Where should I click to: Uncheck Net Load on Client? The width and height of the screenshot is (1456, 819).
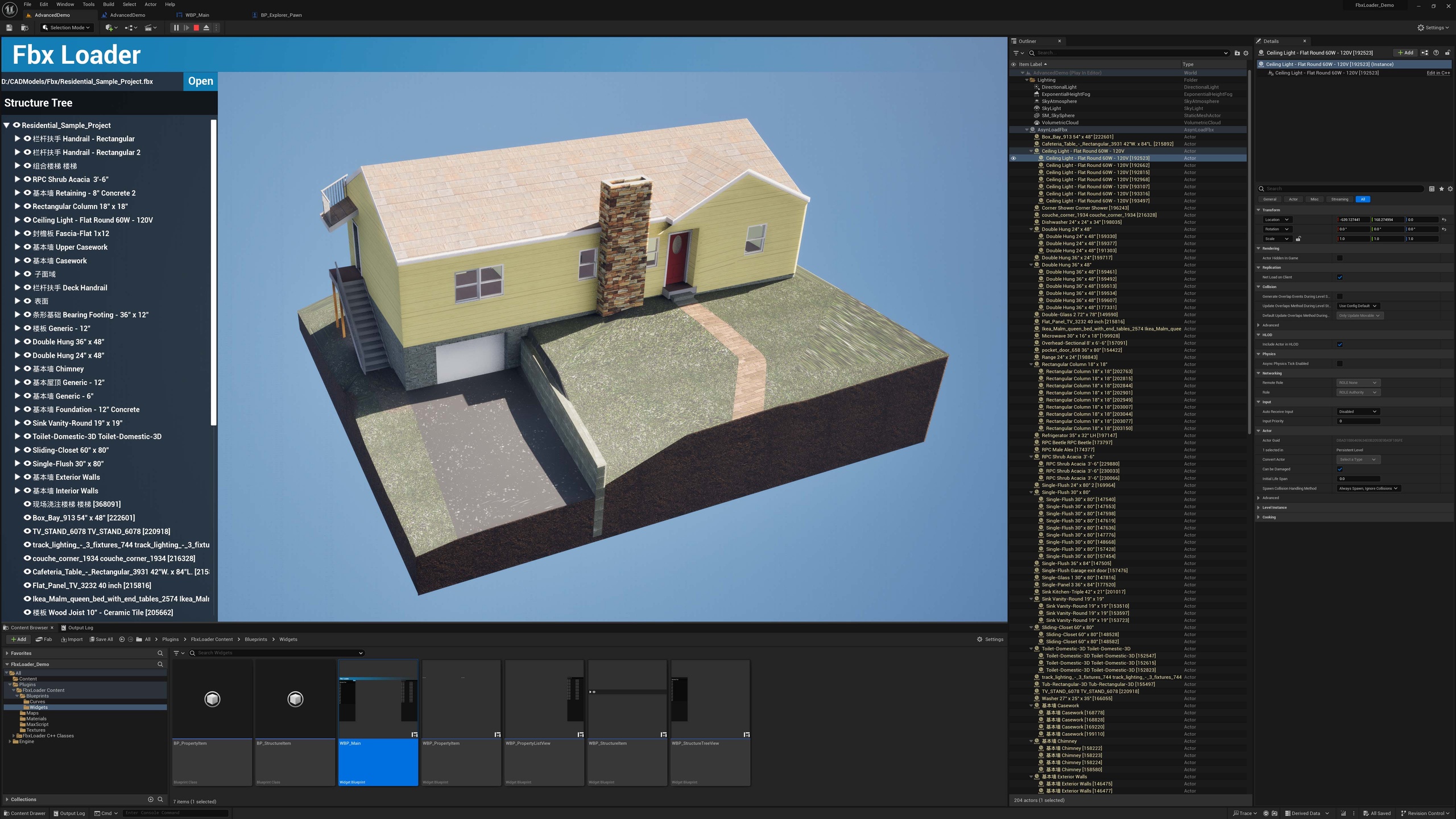point(1339,278)
